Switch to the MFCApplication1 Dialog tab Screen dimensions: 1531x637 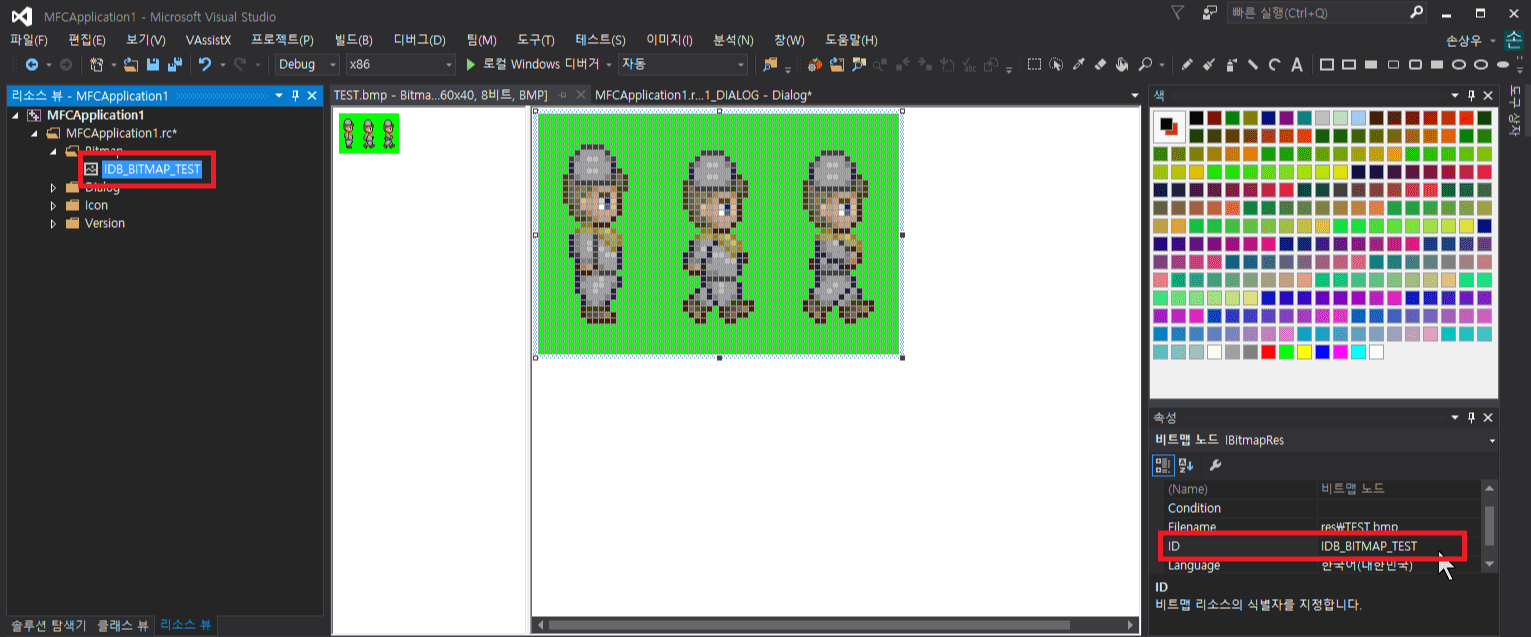click(x=702, y=95)
